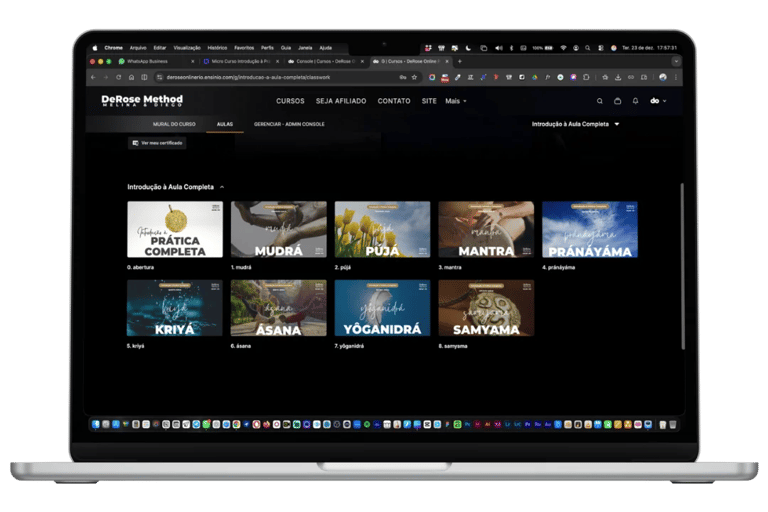Bookmark this page with the star icon
The width and height of the screenshot is (768, 512).
(414, 77)
